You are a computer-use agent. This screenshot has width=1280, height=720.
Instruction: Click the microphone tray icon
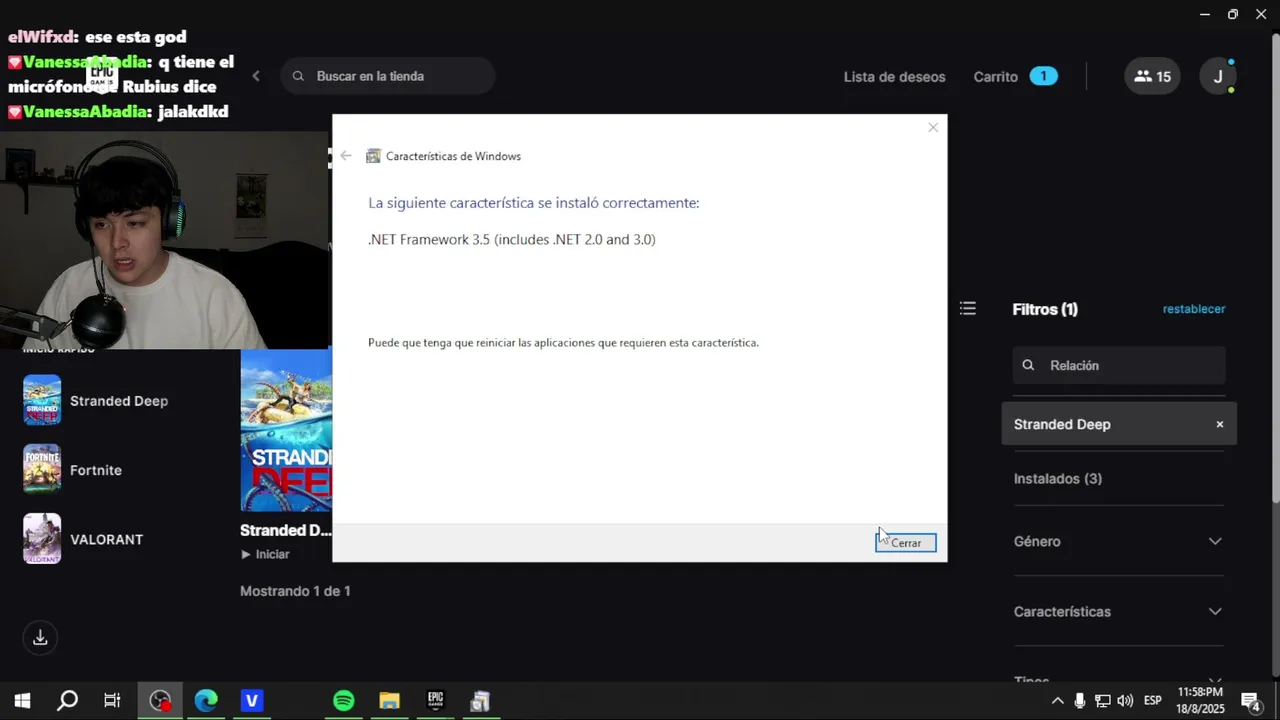click(1080, 701)
